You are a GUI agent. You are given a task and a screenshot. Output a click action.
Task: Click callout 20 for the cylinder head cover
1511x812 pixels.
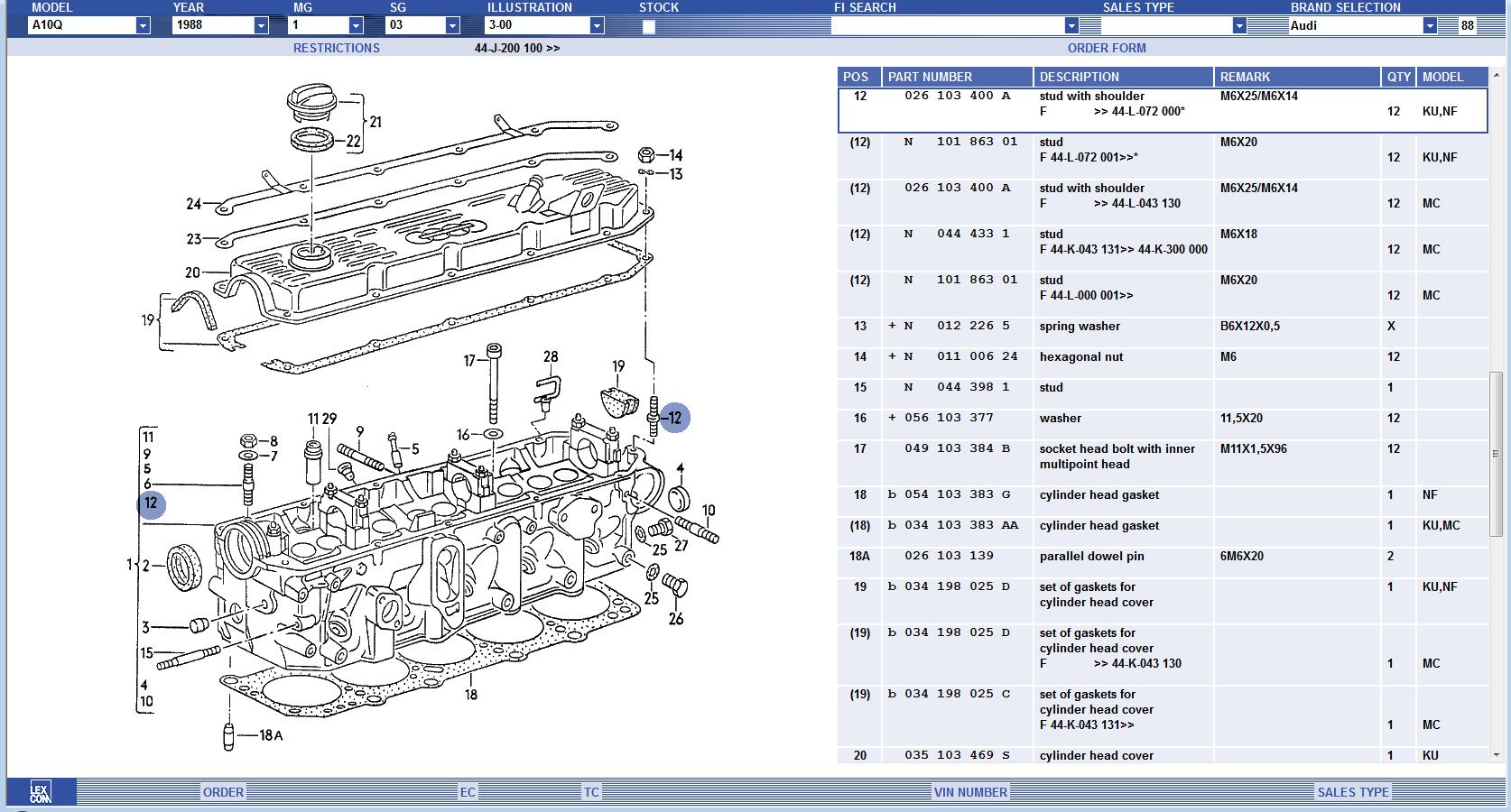pyautogui.click(x=192, y=272)
